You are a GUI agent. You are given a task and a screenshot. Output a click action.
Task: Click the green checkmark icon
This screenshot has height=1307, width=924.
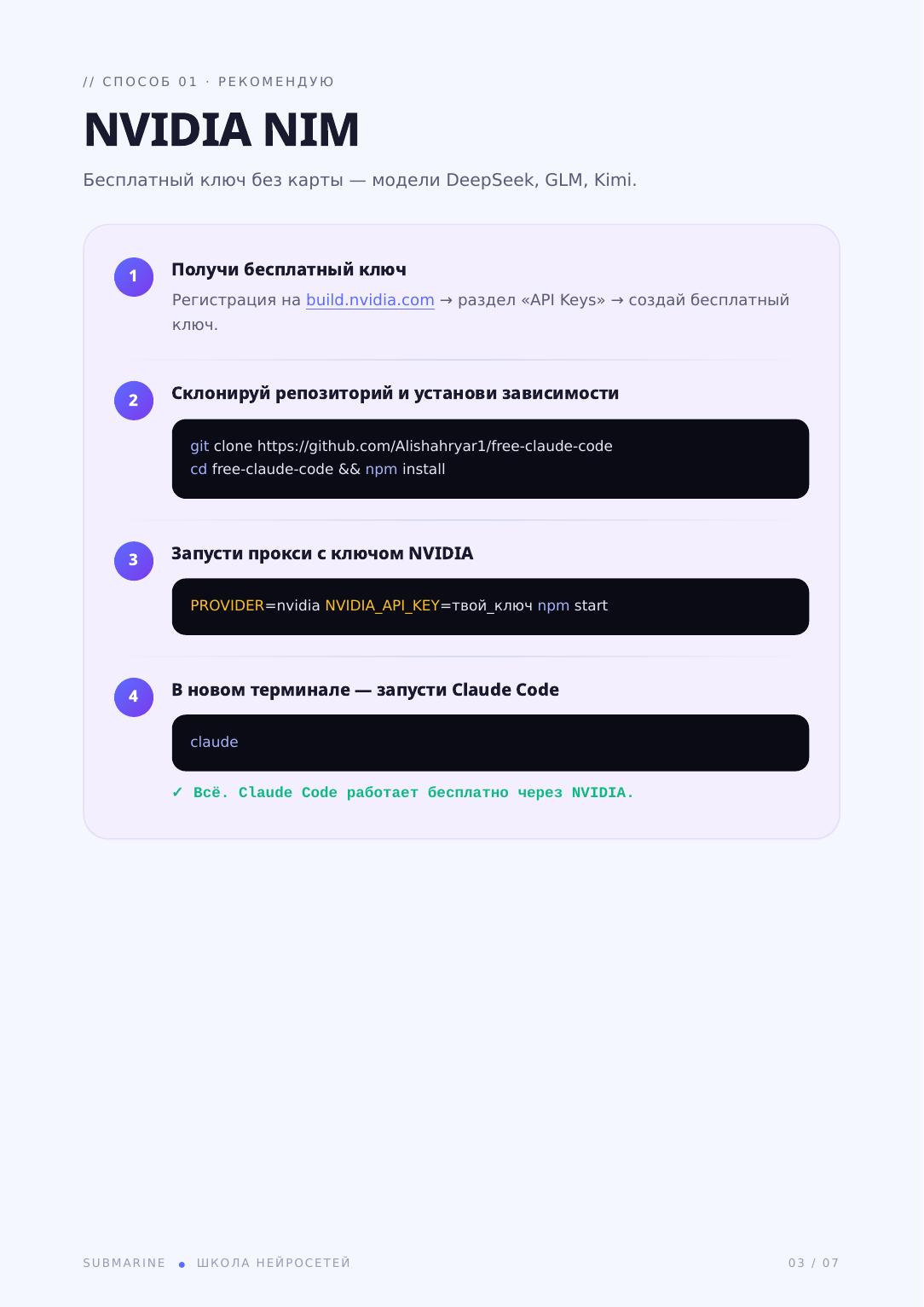[x=177, y=793]
